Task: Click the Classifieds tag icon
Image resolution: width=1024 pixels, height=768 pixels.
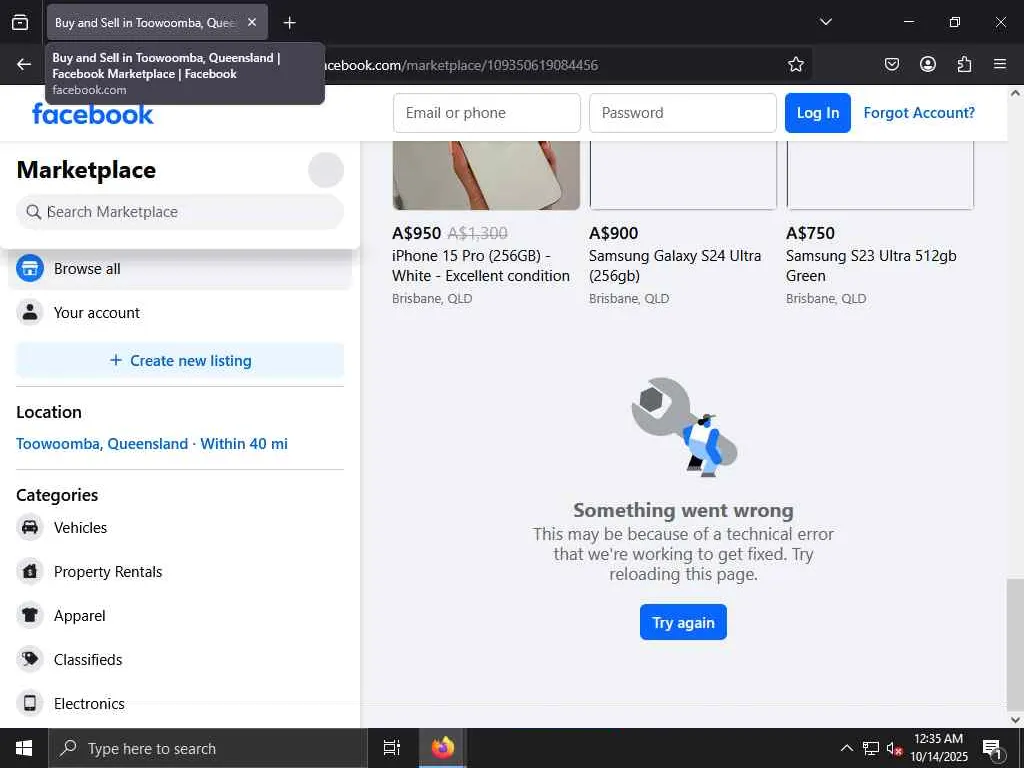Action: pos(29,660)
